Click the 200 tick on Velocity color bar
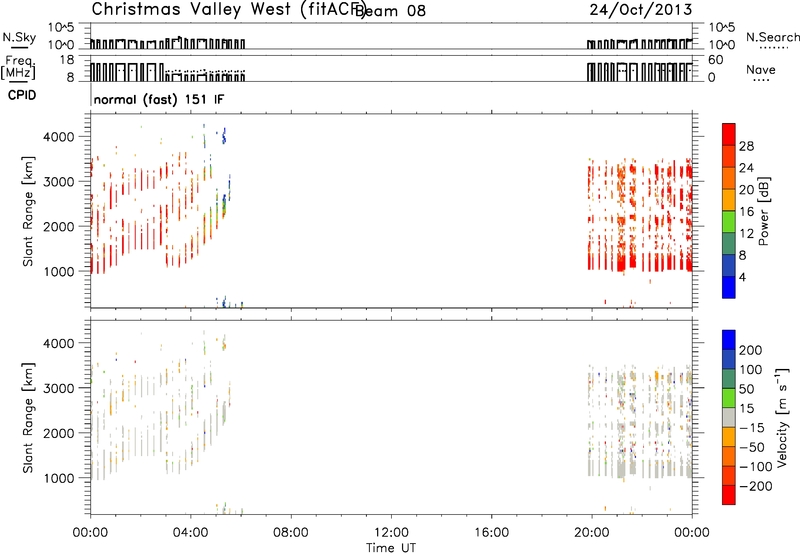 751,350
